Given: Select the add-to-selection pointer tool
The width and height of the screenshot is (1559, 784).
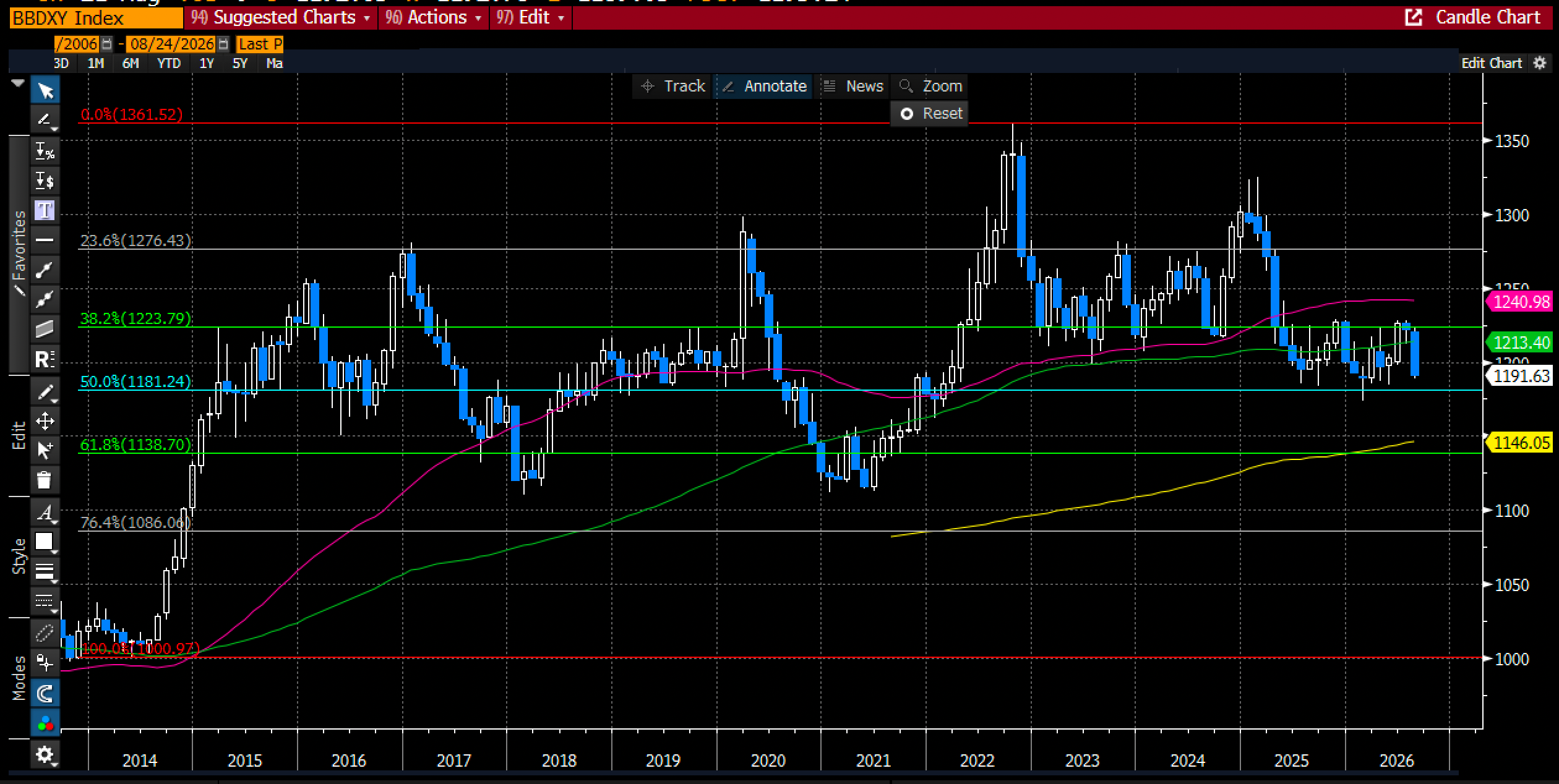Looking at the screenshot, I should (x=45, y=451).
